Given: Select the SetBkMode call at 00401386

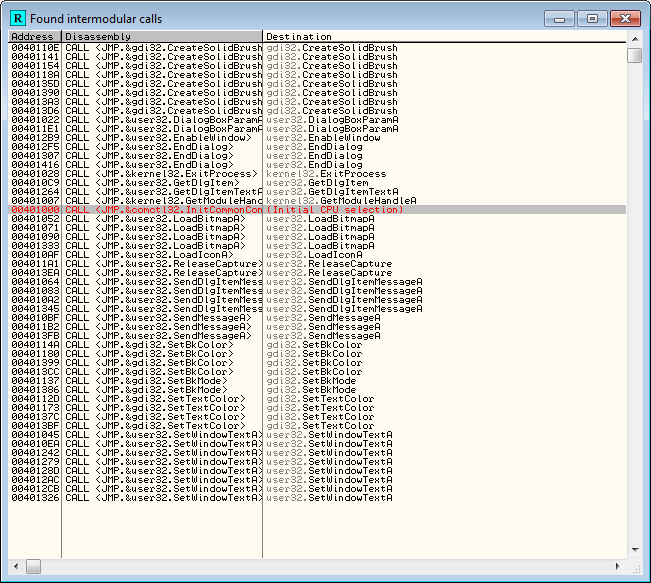Looking at the screenshot, I should (x=317, y=390).
